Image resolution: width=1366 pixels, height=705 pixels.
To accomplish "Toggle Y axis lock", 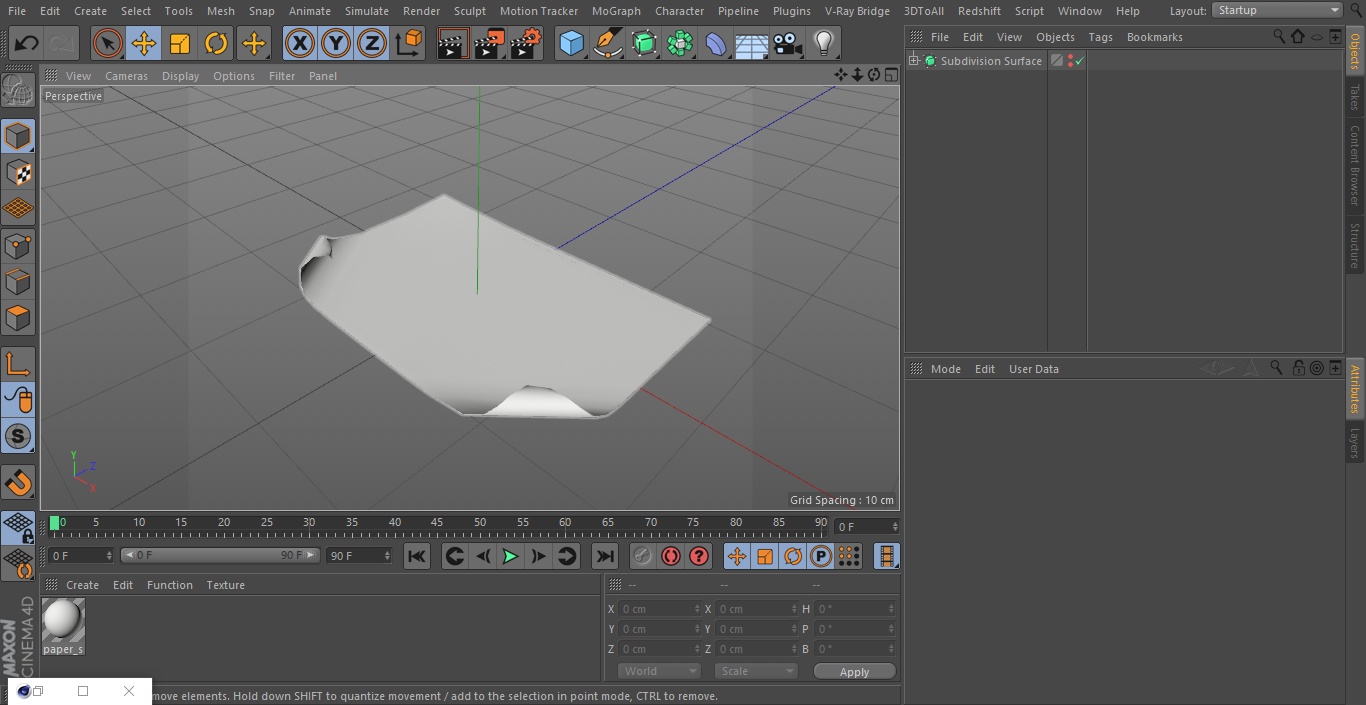I will point(336,43).
